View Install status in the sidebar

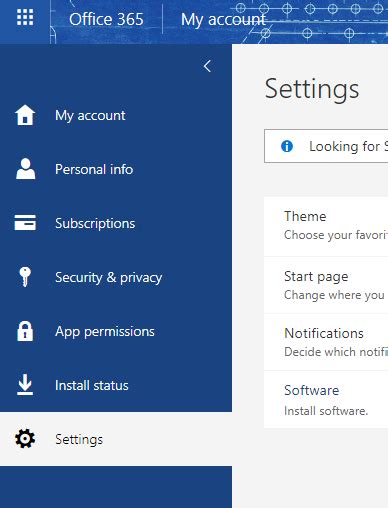92,385
